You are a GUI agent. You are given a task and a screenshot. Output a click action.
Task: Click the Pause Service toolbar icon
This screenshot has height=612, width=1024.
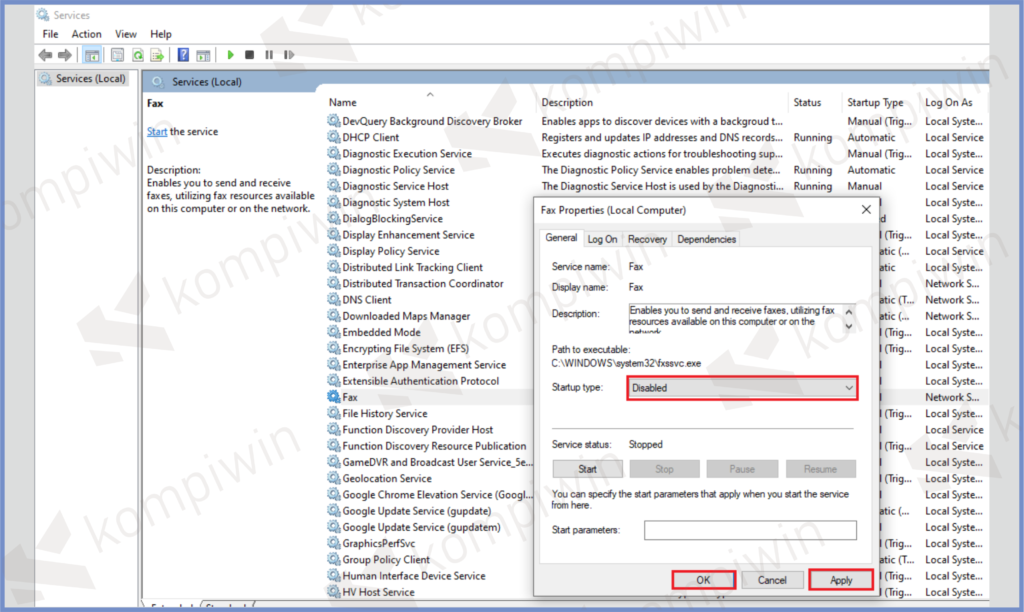pyautogui.click(x=269, y=55)
